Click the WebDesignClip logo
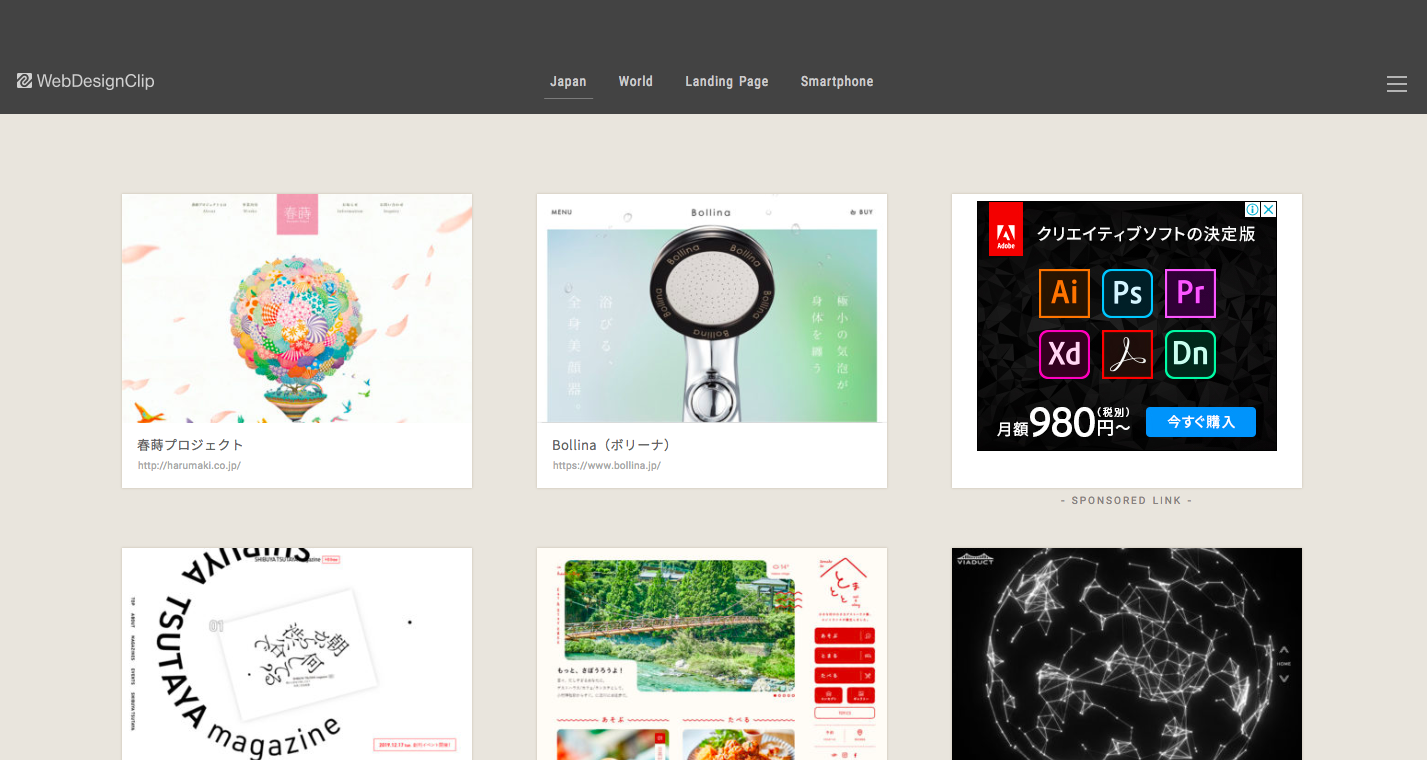Viewport: 1427px width, 760px height. tap(86, 81)
